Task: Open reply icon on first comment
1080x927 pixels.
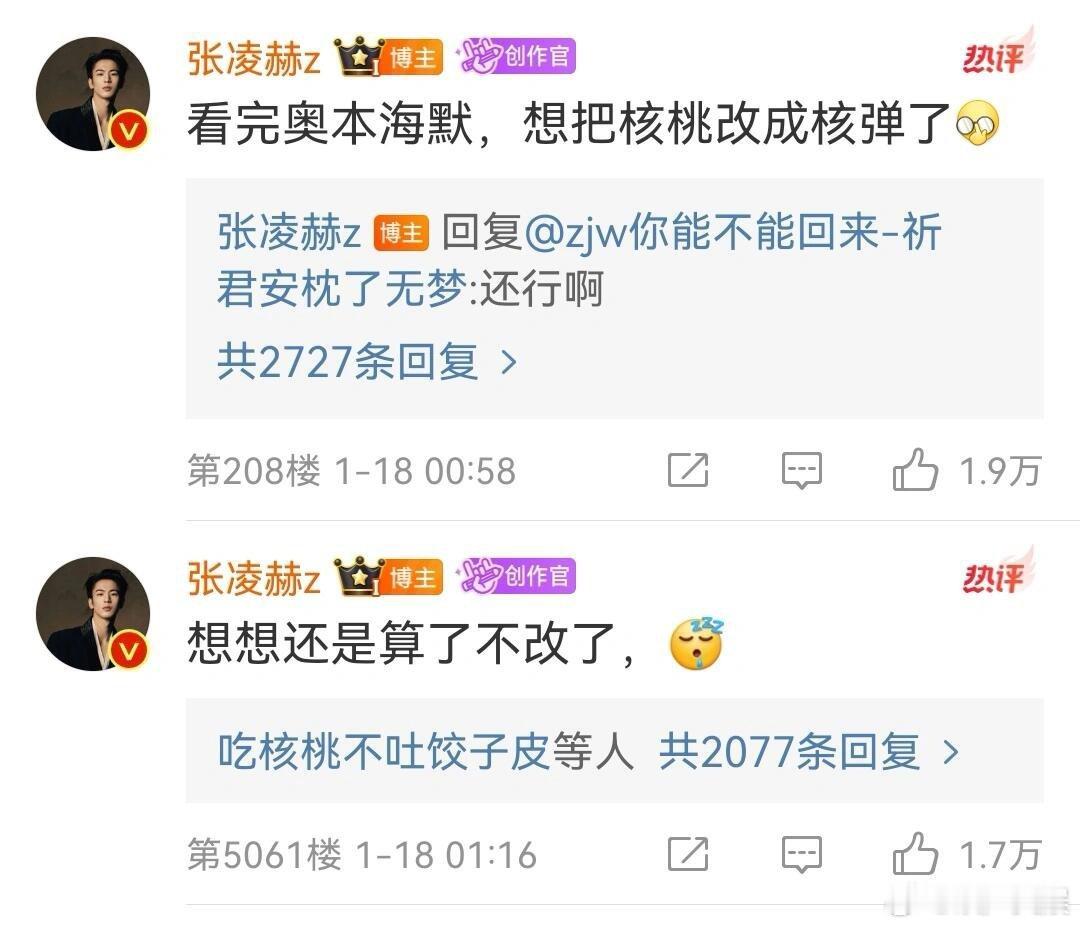Action: tap(802, 471)
